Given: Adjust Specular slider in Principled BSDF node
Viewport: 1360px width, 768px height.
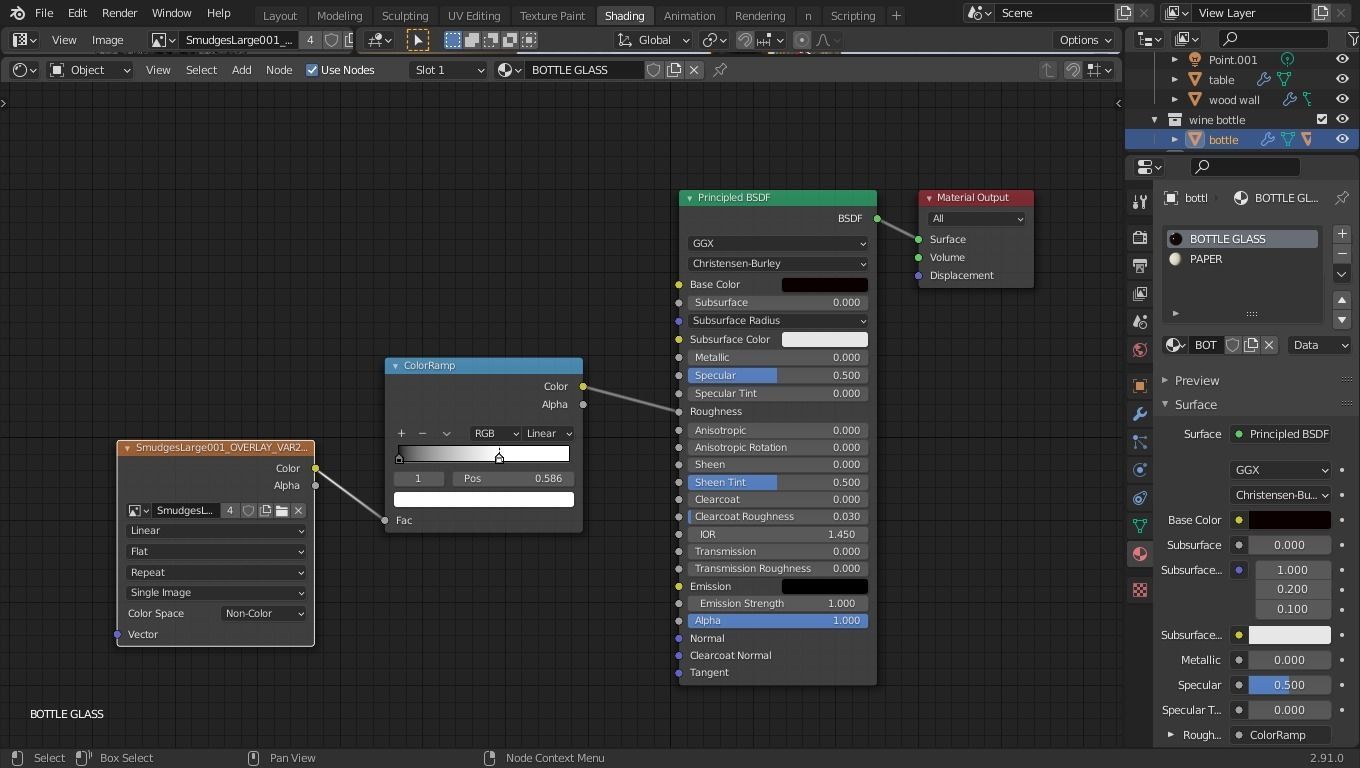Looking at the screenshot, I should [x=778, y=376].
